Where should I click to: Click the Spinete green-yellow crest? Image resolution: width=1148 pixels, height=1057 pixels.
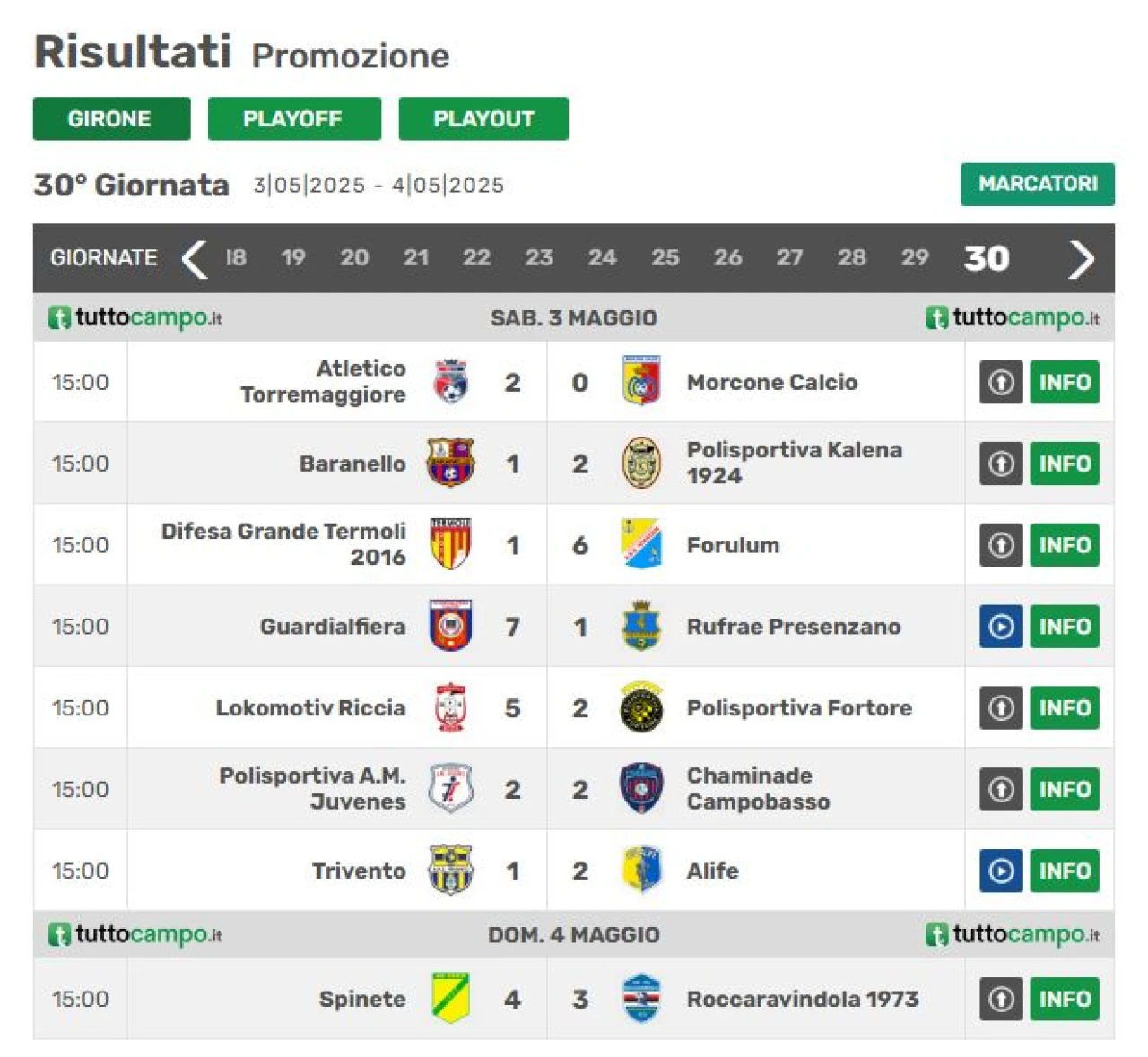(450, 998)
